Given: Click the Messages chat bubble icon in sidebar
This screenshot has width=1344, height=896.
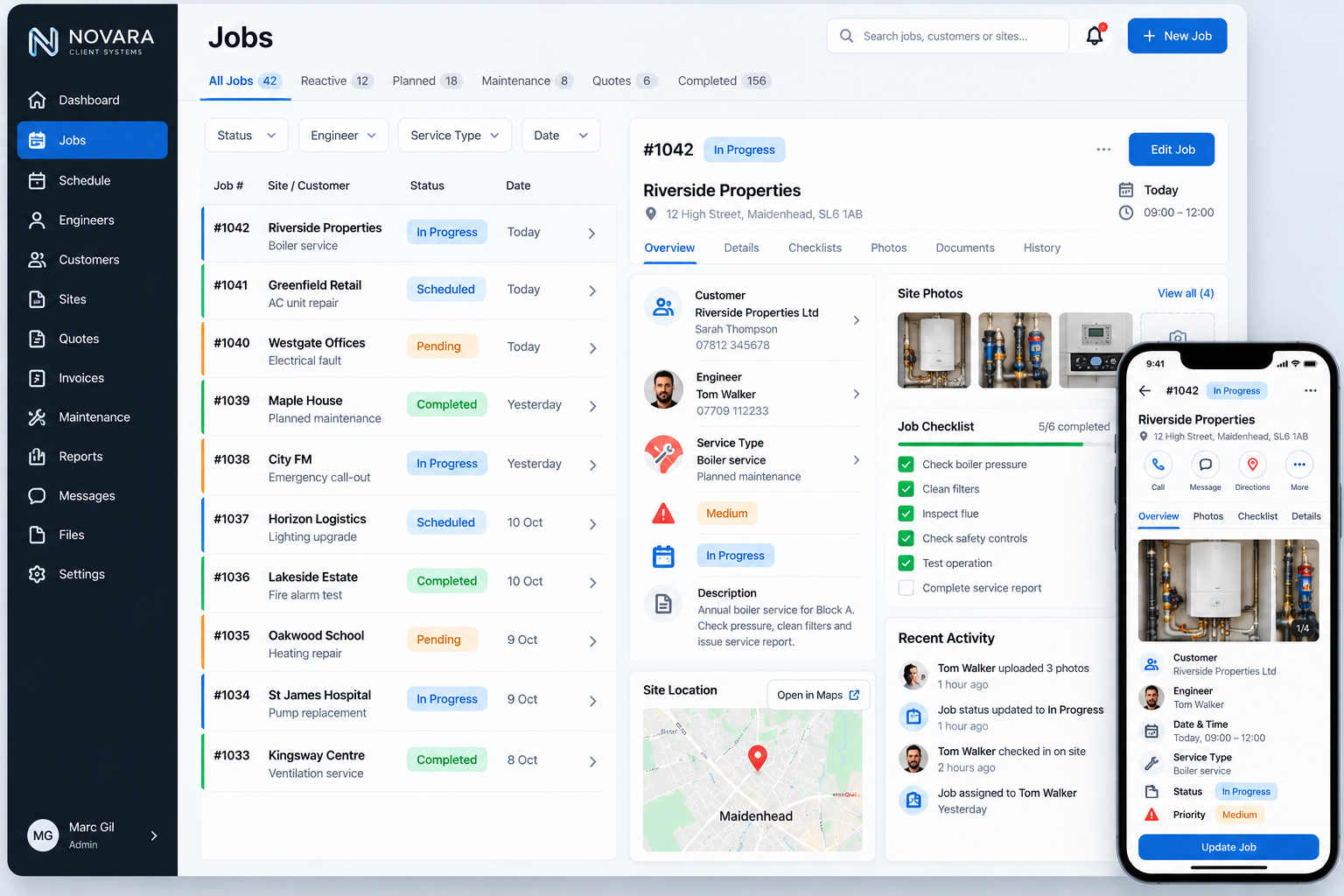Looking at the screenshot, I should click(x=37, y=496).
